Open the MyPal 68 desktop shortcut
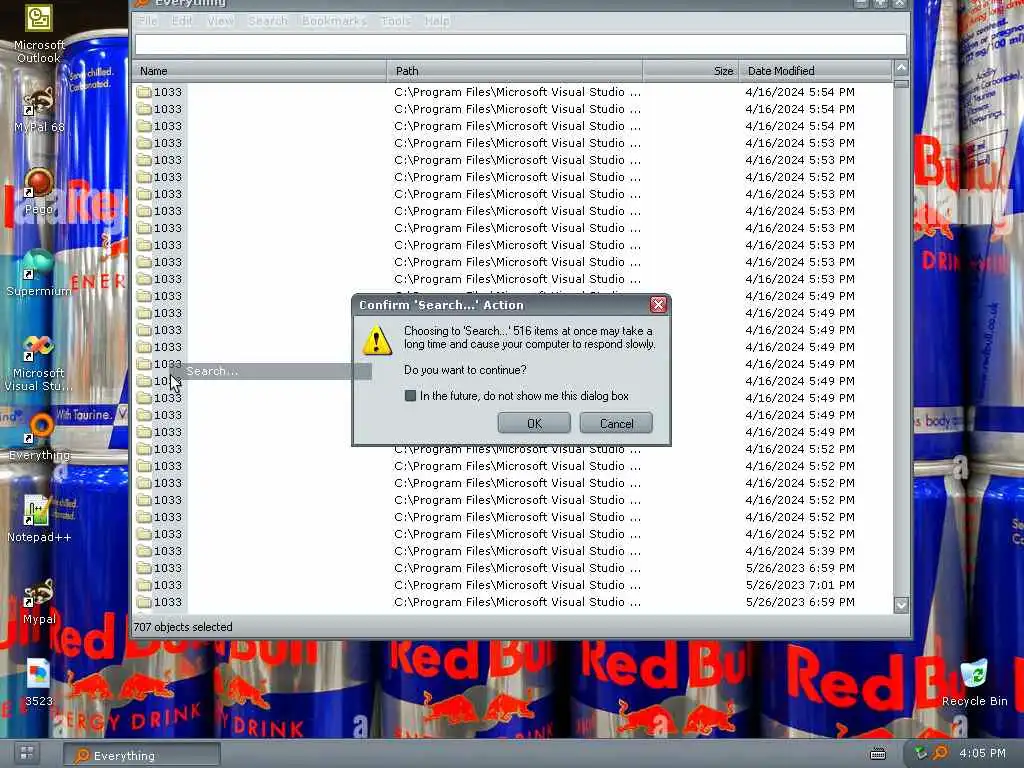Screen dimensions: 1024x768 (39, 109)
